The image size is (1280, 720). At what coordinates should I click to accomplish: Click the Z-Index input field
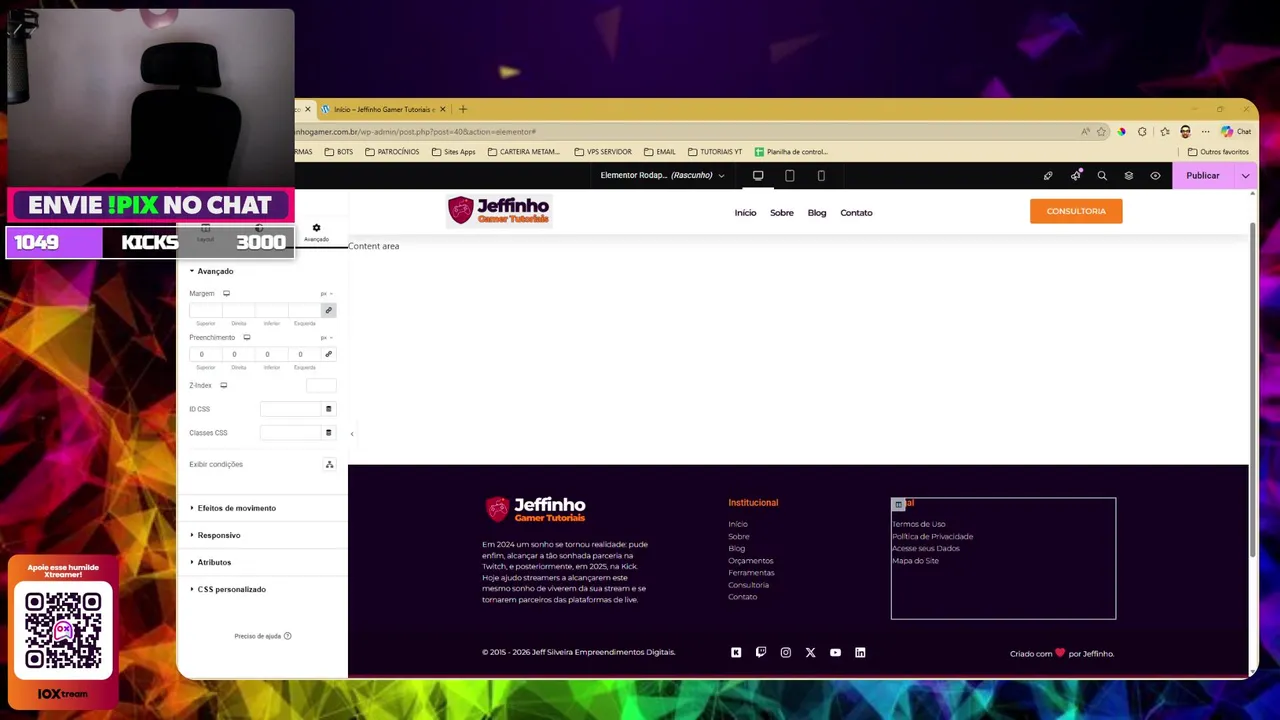pyautogui.click(x=320, y=386)
